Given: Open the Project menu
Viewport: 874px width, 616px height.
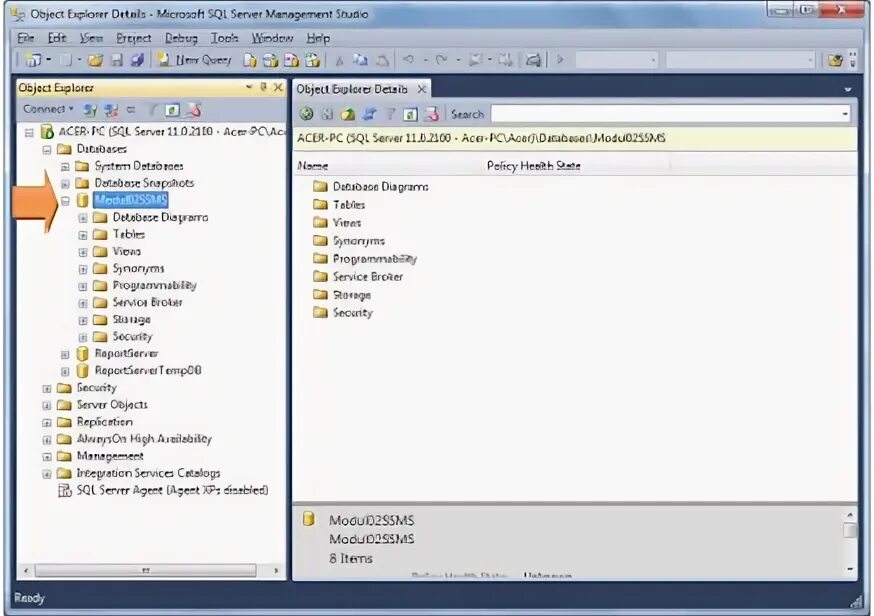Looking at the screenshot, I should (134, 38).
